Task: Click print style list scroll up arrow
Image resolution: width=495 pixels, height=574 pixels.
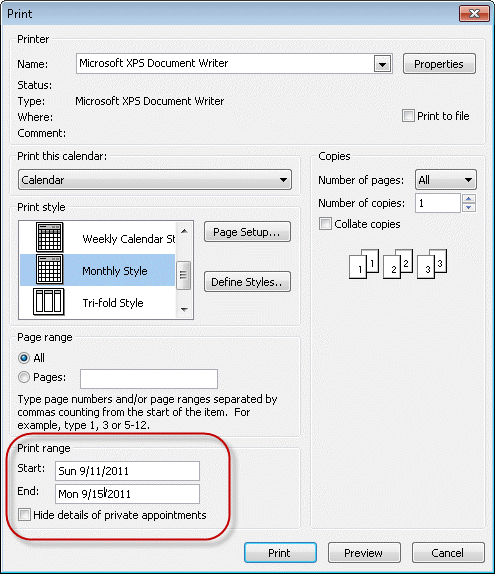Action: [184, 231]
